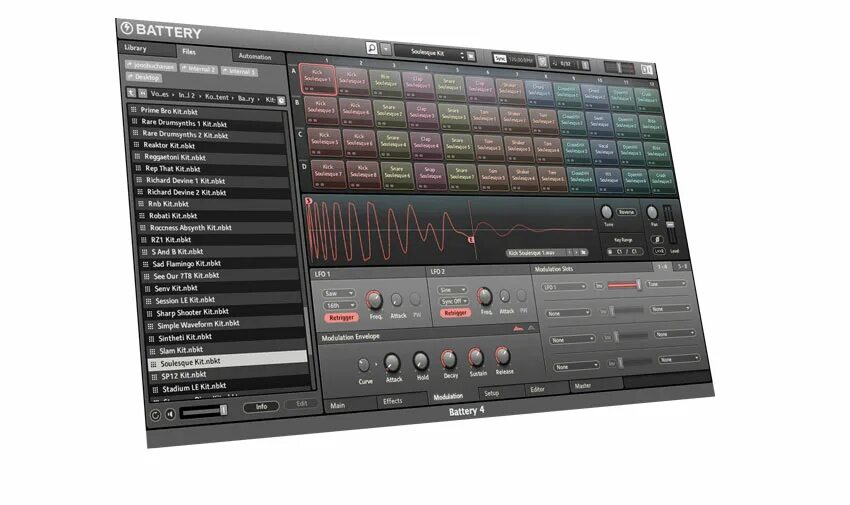Click the refresh icon after the Kit: breadcrumb
Screen dimensions: 850x505
tap(281, 100)
